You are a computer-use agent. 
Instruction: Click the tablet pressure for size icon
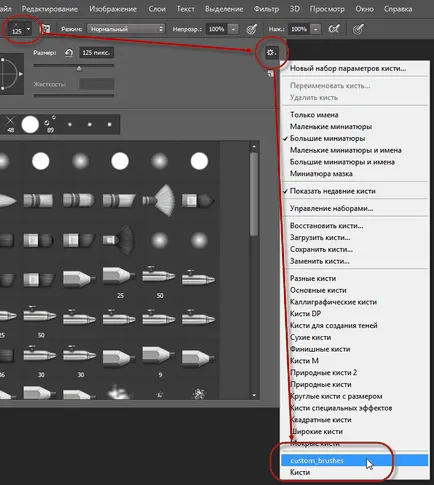[x=358, y=29]
